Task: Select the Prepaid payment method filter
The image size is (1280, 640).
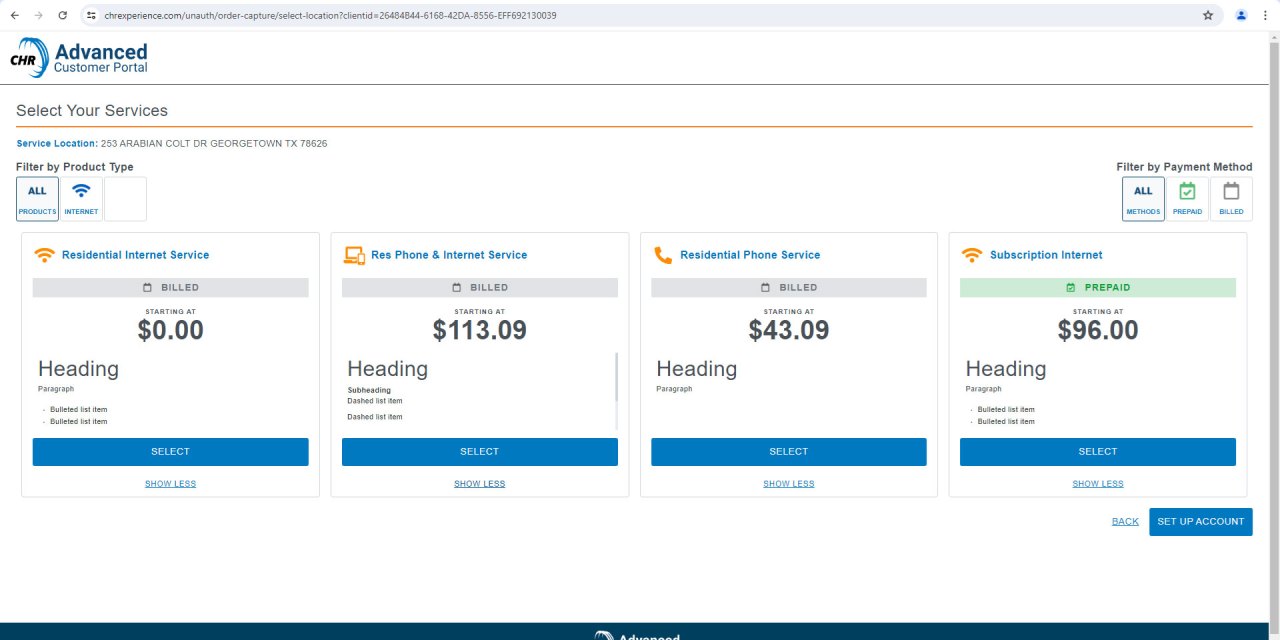Action: pos(1187,198)
